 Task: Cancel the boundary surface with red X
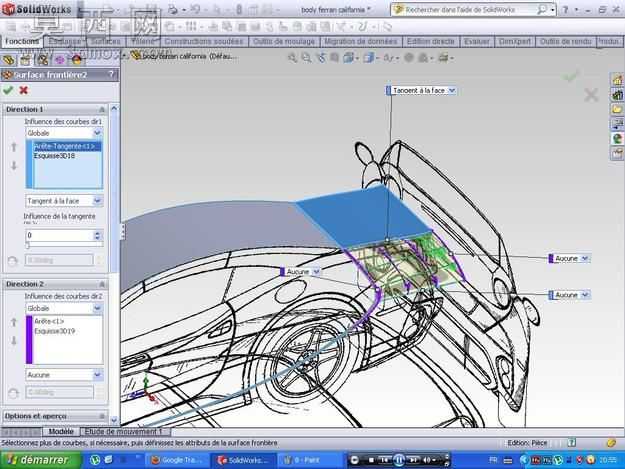[24, 90]
